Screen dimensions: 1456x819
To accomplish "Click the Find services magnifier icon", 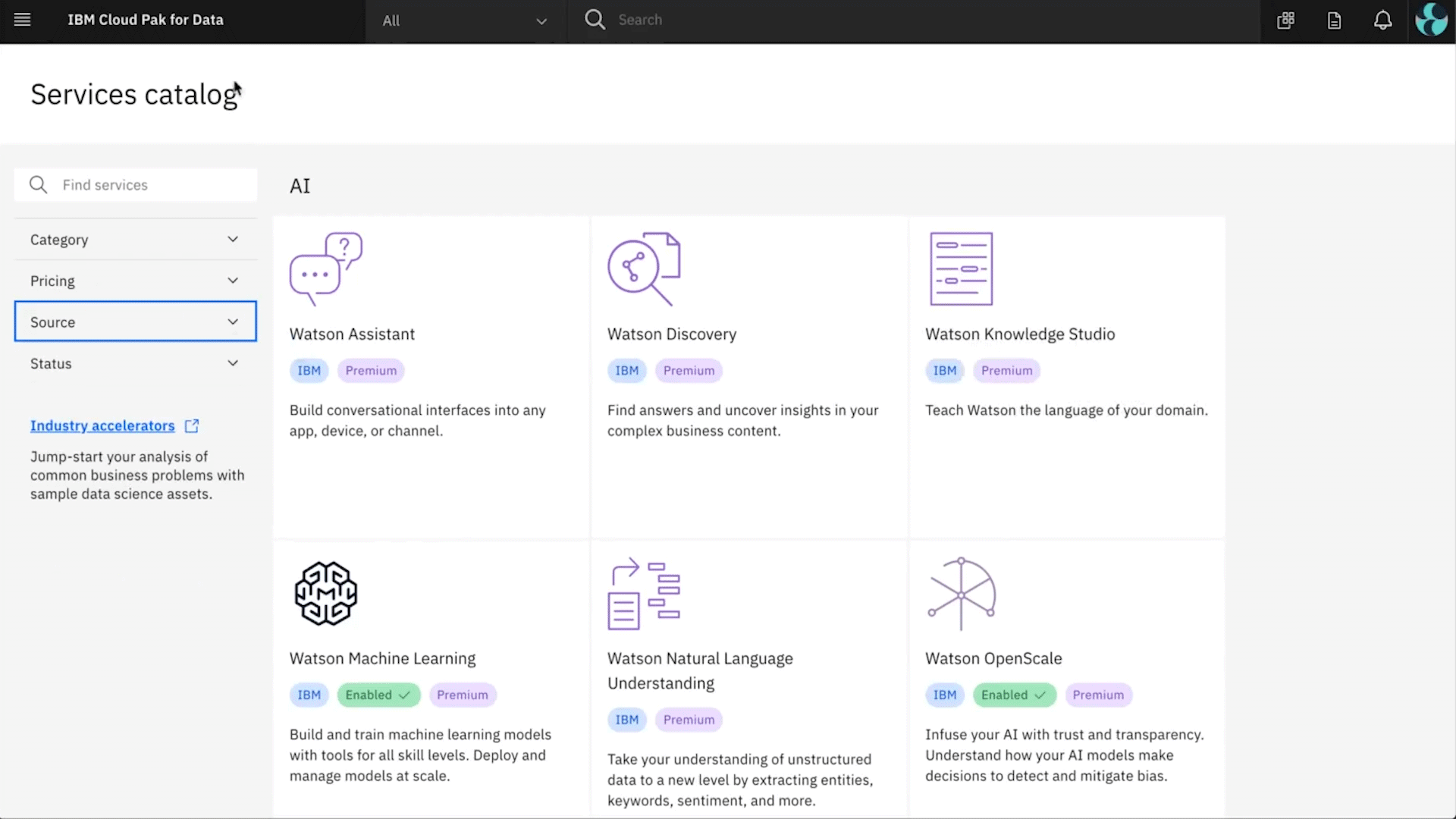I will pyautogui.click(x=38, y=185).
